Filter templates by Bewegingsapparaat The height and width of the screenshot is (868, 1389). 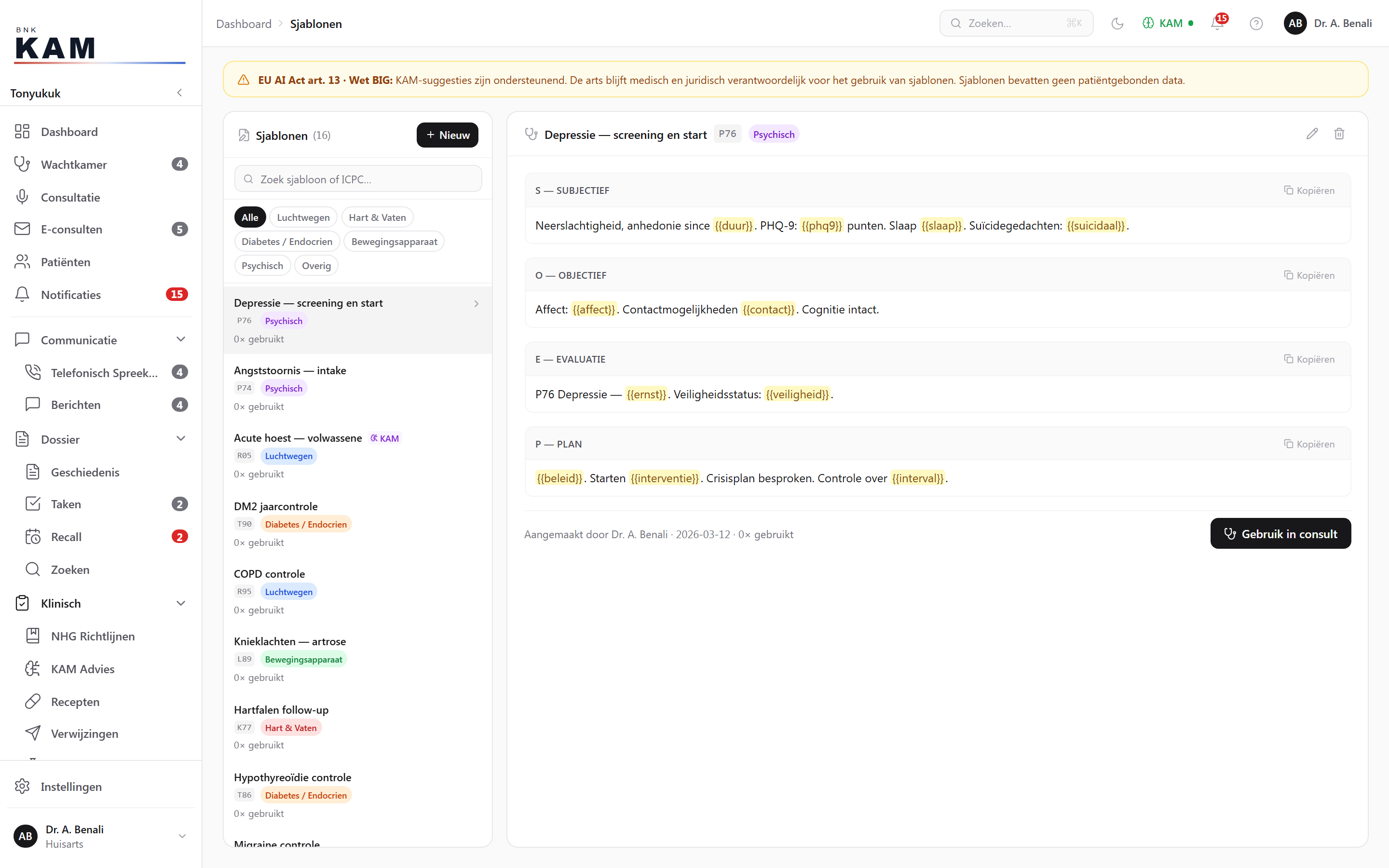[x=394, y=241]
